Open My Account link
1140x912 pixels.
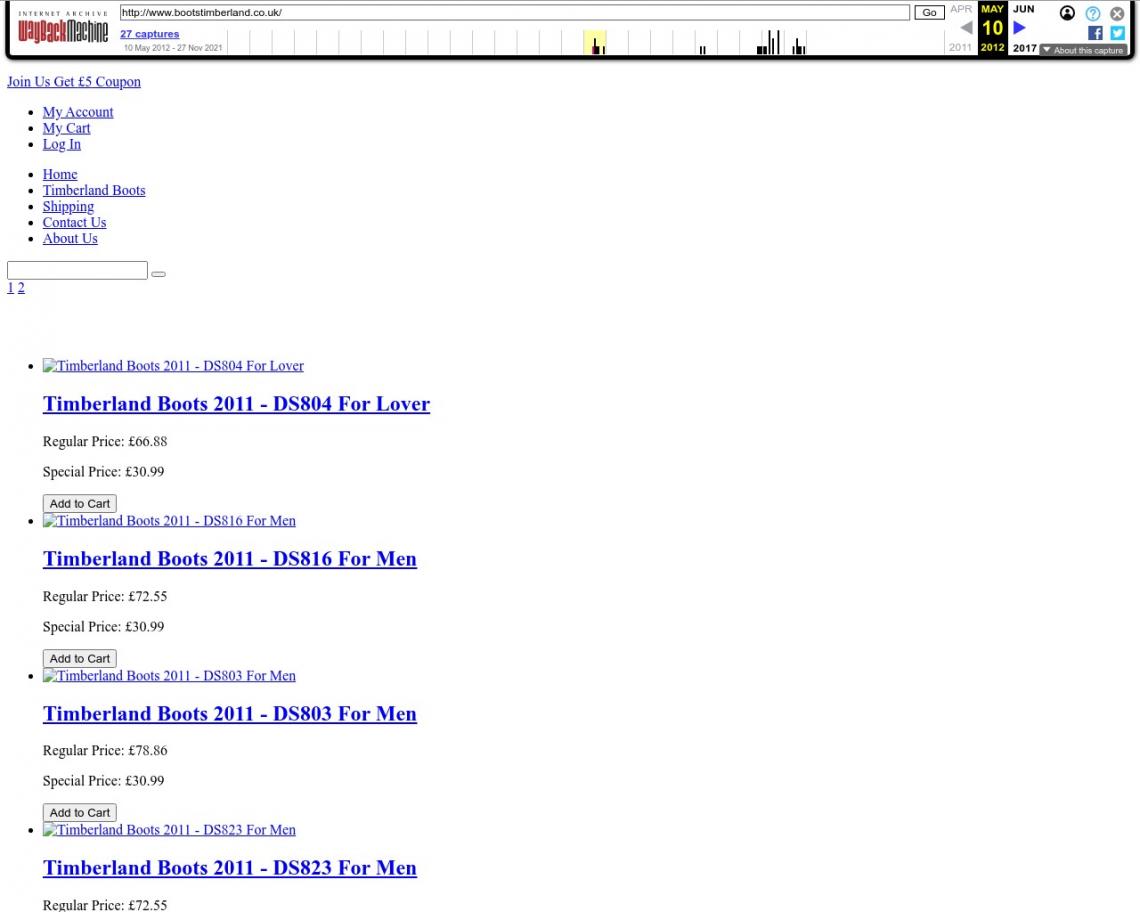pos(78,112)
